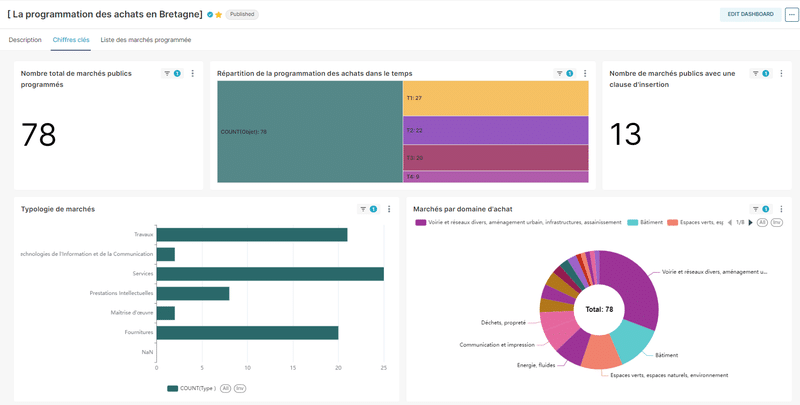Go to previous legend page in donut chart

(729, 222)
